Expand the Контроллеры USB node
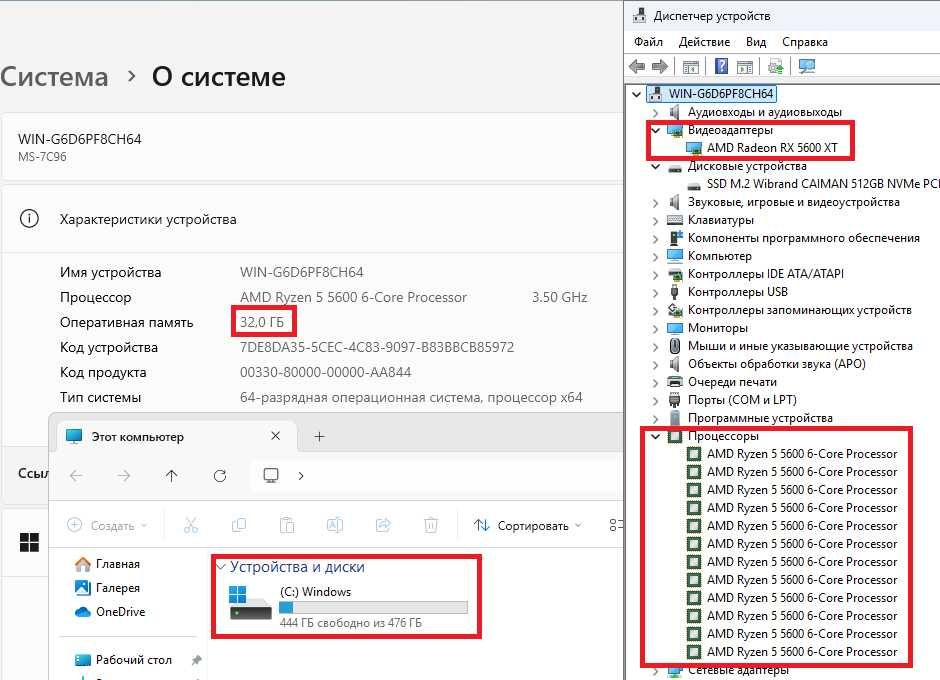This screenshot has height=680, width=940. click(655, 293)
